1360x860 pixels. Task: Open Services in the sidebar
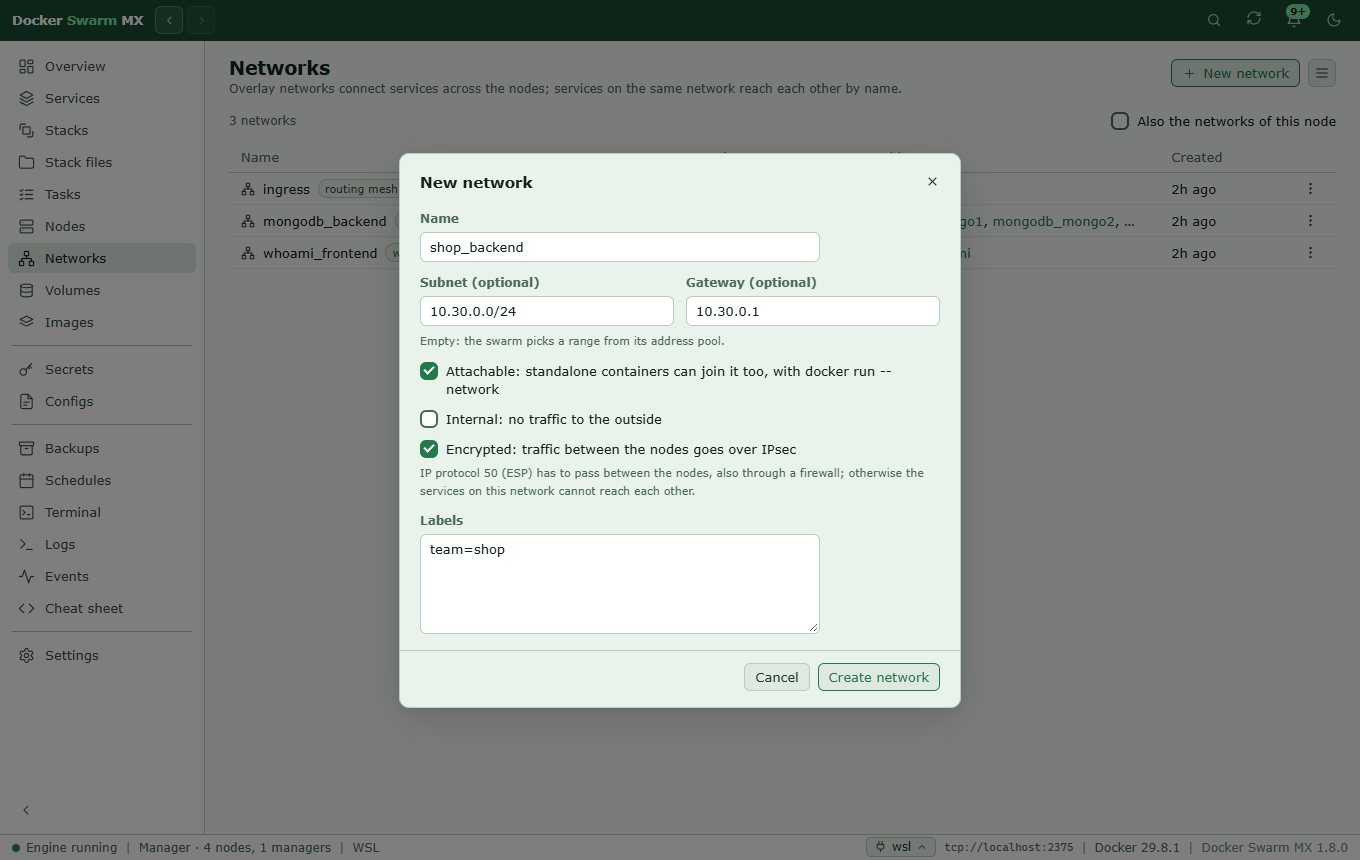coord(102,98)
